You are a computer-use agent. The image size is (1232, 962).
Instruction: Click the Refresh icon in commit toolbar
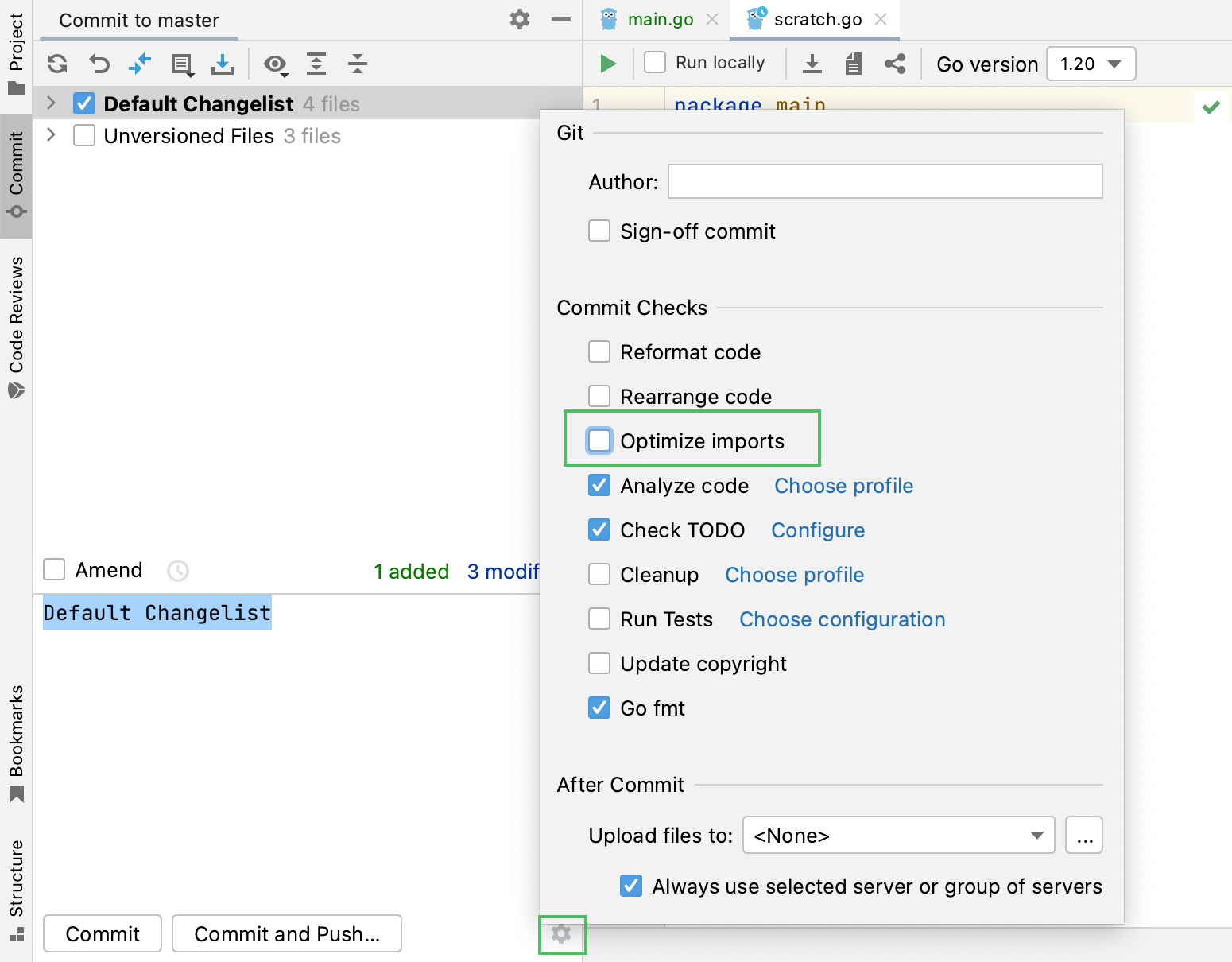(x=57, y=64)
